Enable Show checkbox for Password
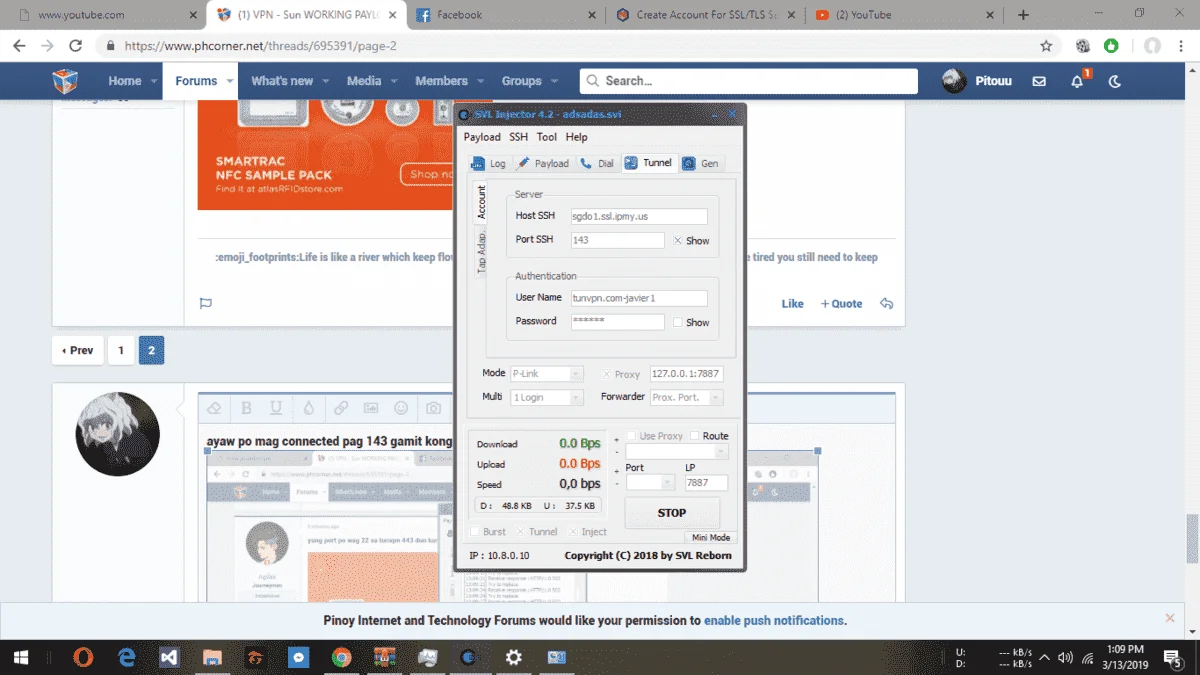Screen dimensions: 1200x675 (678, 322)
